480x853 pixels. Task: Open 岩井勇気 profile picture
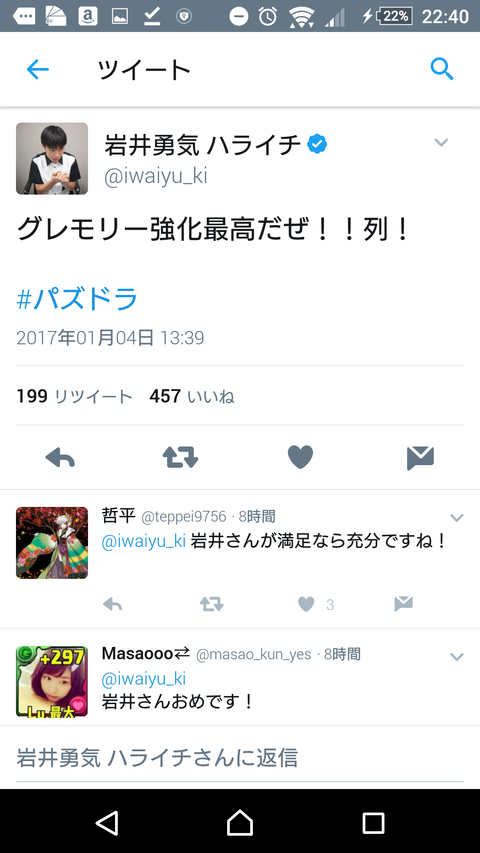[52, 158]
